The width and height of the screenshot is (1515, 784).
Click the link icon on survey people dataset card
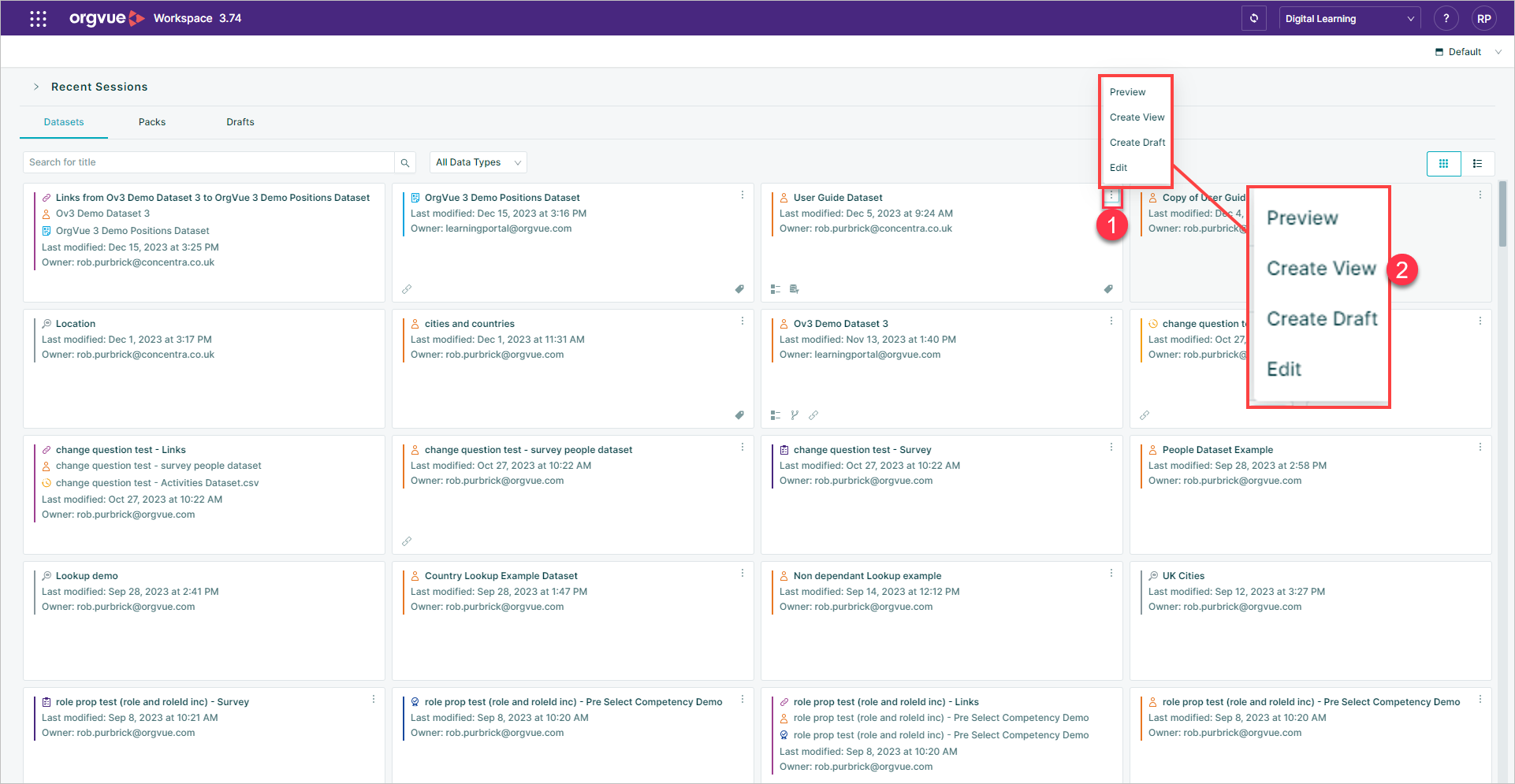407,541
